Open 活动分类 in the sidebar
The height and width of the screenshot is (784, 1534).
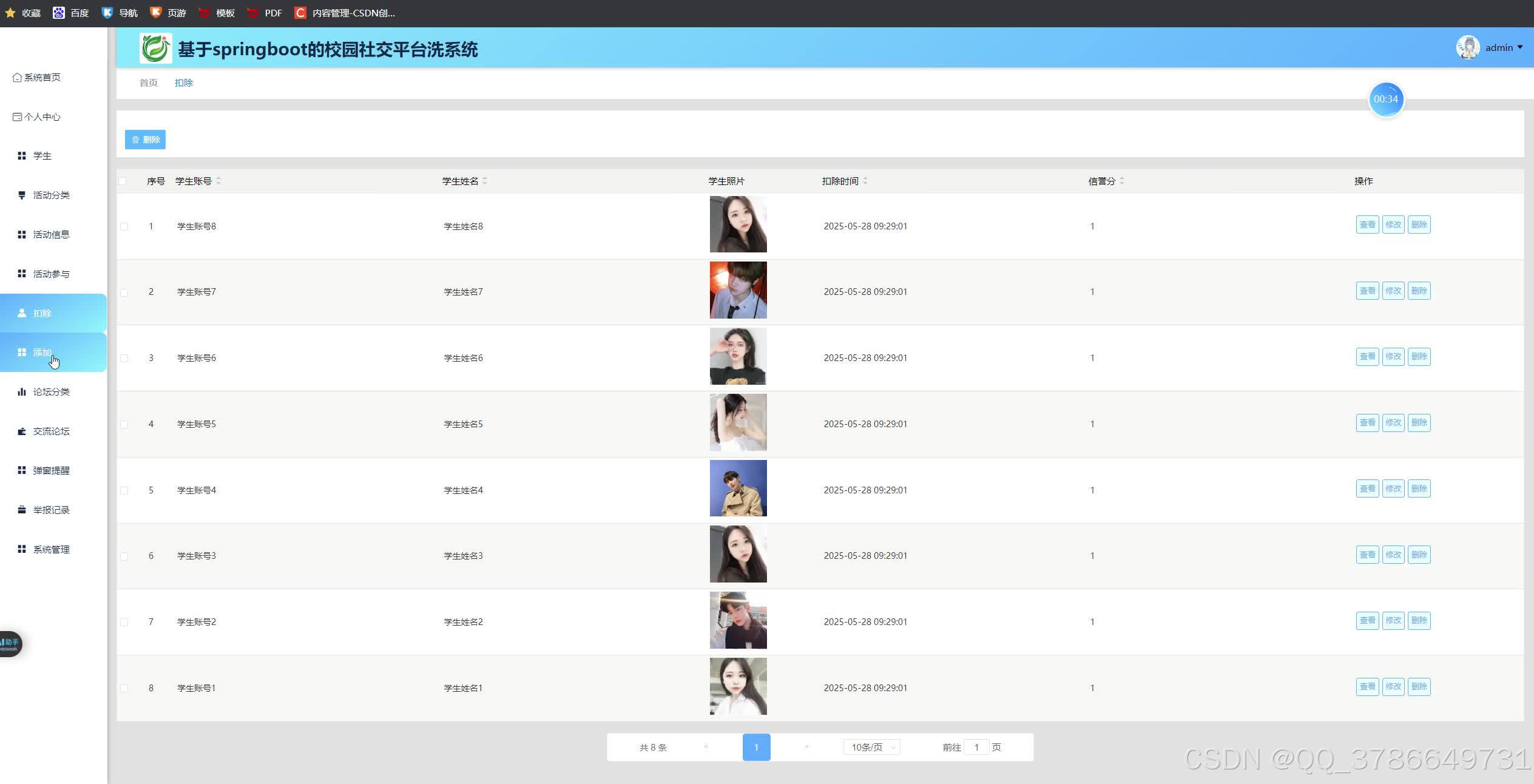51,195
